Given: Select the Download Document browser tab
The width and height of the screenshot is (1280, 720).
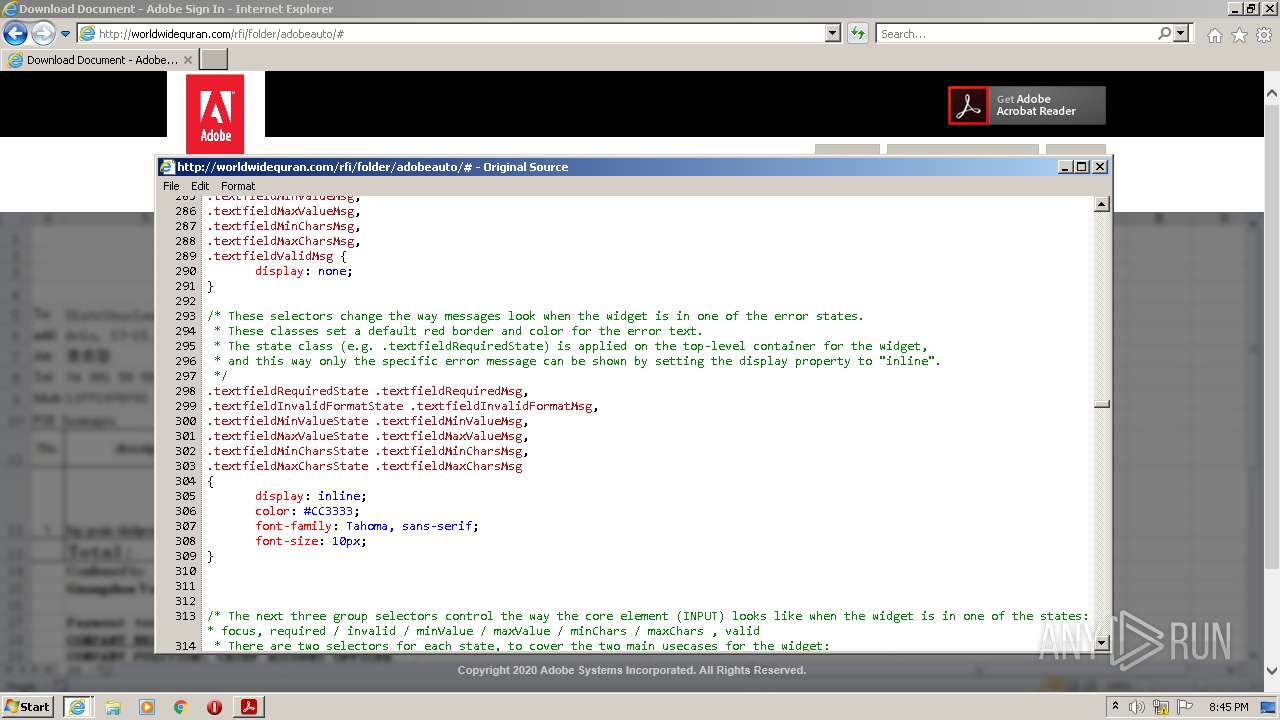Looking at the screenshot, I should (99, 60).
